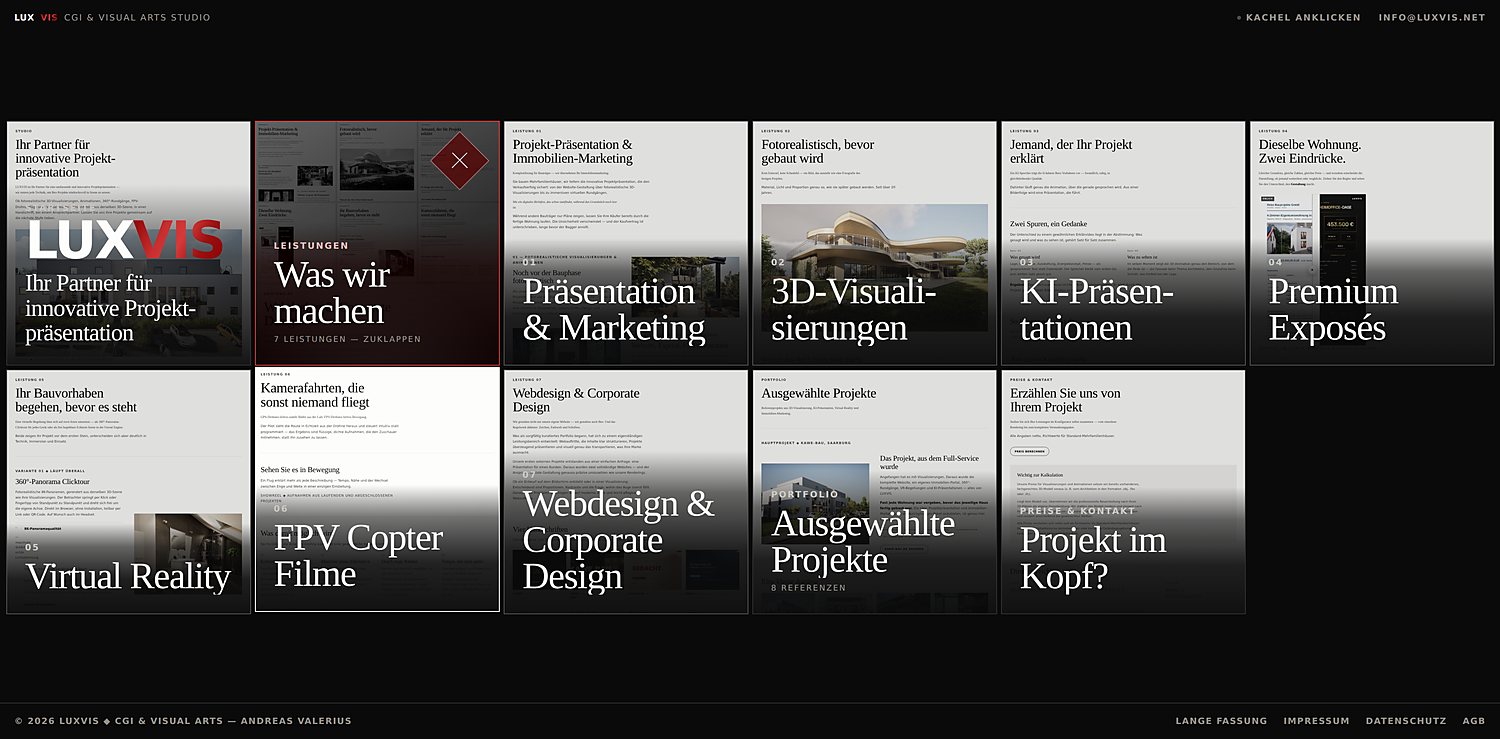Click the diamond X icon on Leistungen tile
The width and height of the screenshot is (1500, 739).
click(x=459, y=160)
